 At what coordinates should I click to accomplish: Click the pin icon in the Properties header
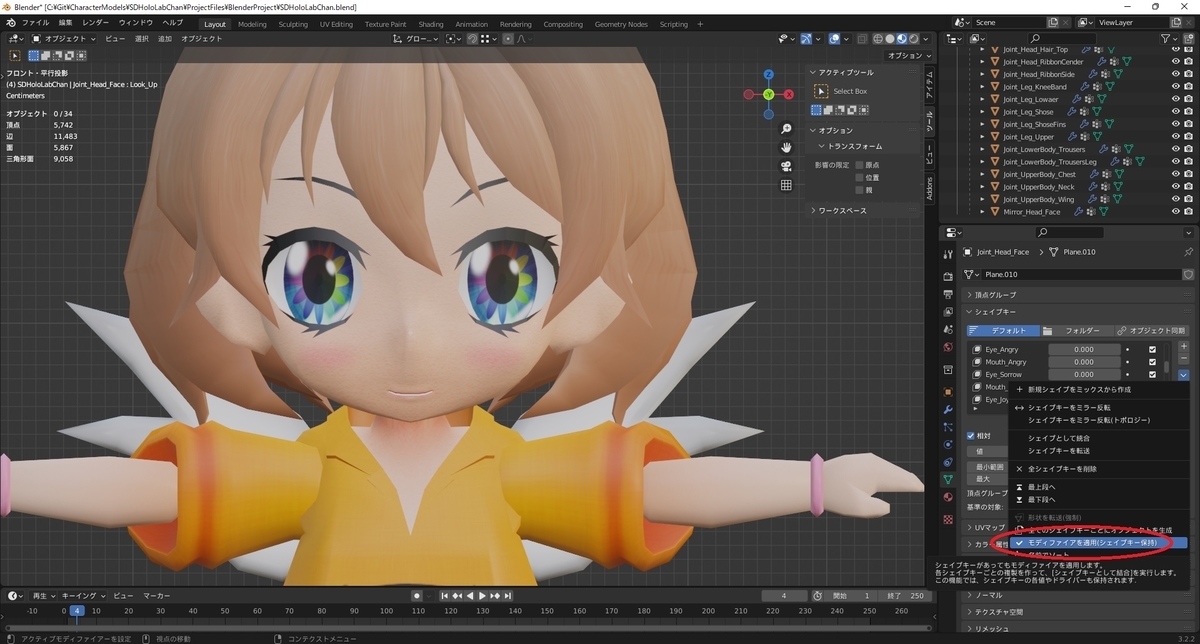click(x=1188, y=252)
